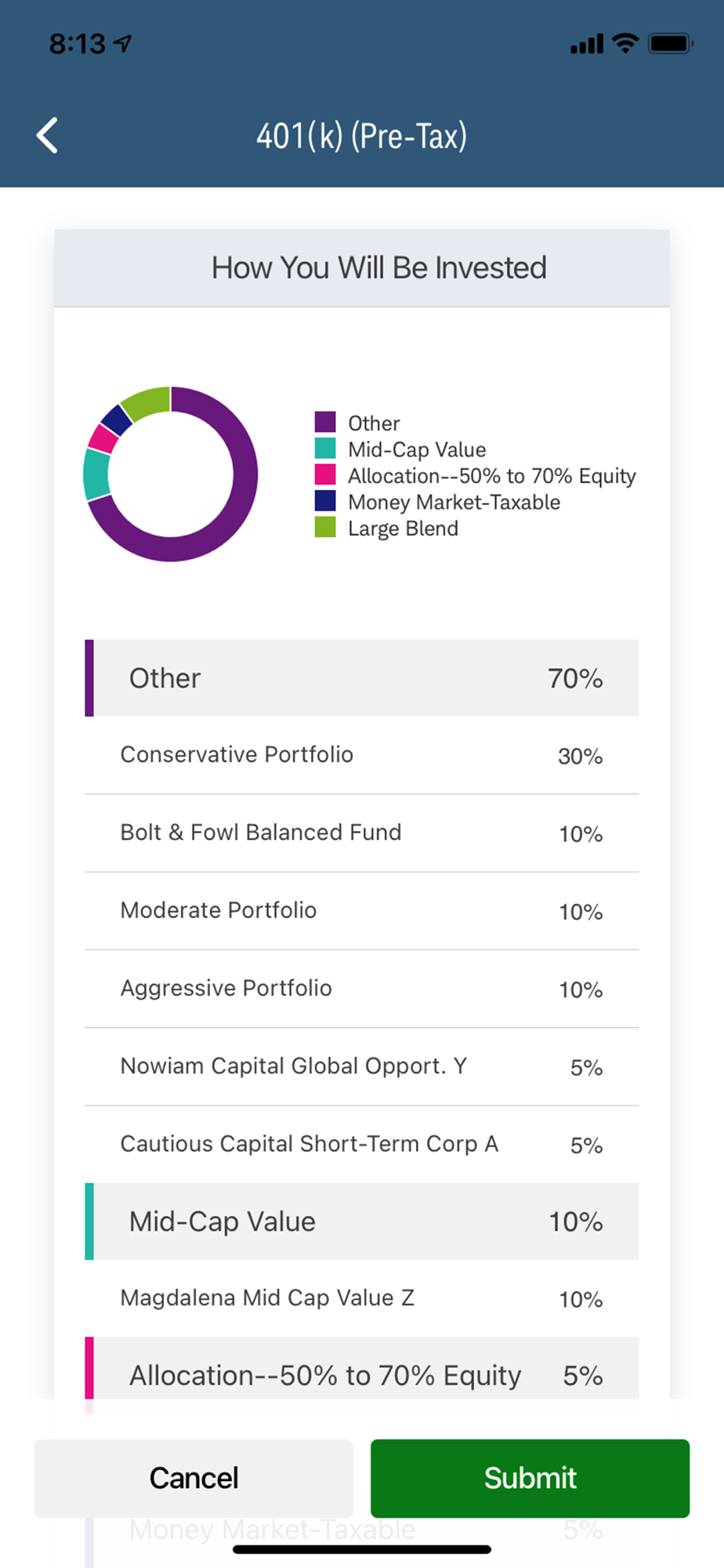Tap the battery status icon
Image resolution: width=724 pixels, height=1568 pixels.
pos(670,43)
